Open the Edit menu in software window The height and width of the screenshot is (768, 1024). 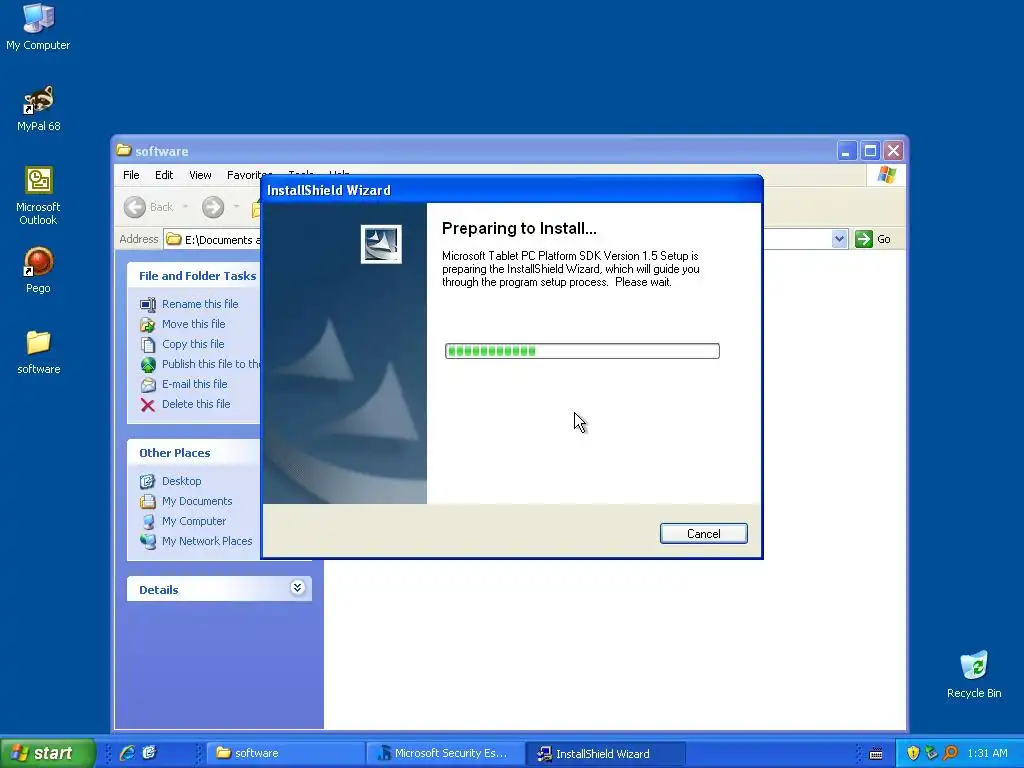coord(164,175)
